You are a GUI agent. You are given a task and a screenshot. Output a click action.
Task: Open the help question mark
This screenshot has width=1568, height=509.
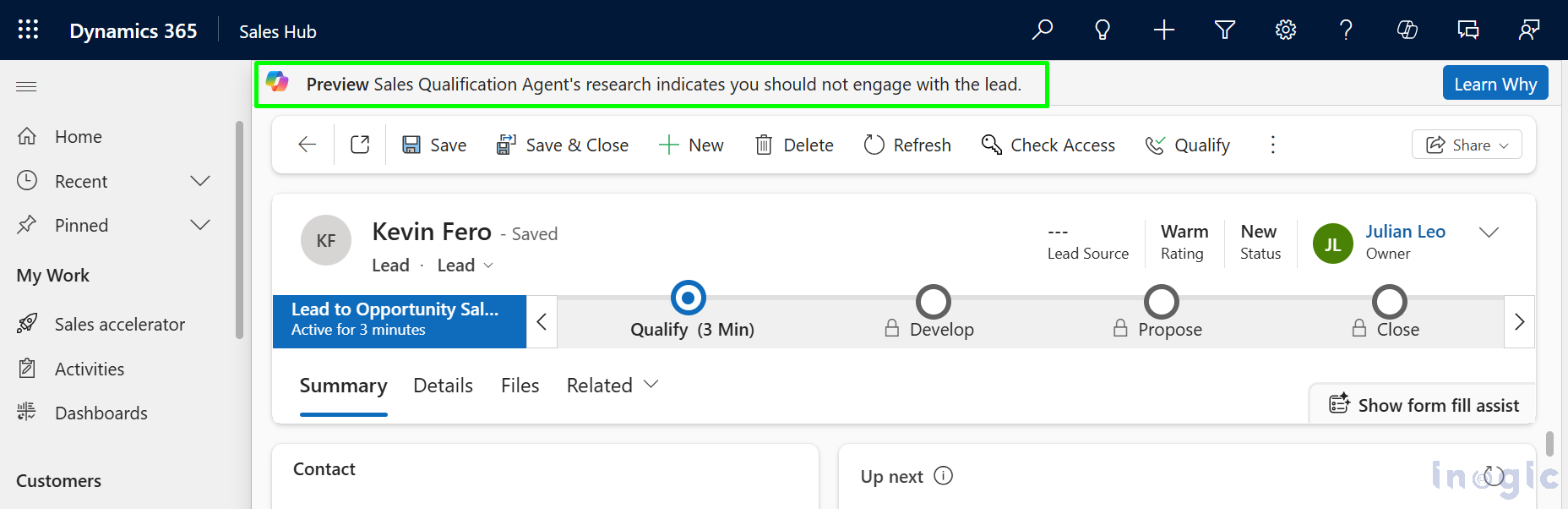[x=1347, y=30]
